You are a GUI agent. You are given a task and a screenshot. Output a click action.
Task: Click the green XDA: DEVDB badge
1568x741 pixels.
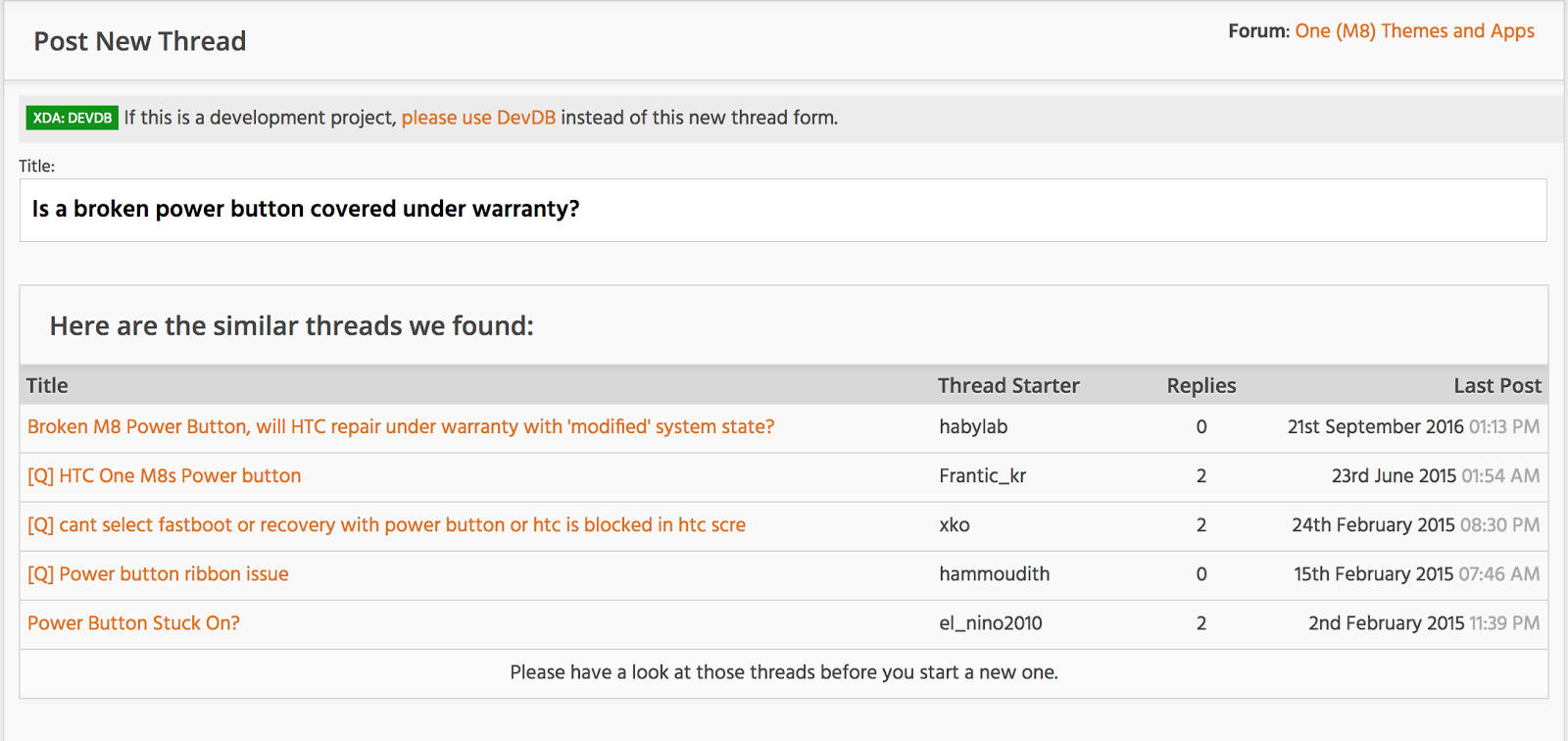click(x=73, y=118)
